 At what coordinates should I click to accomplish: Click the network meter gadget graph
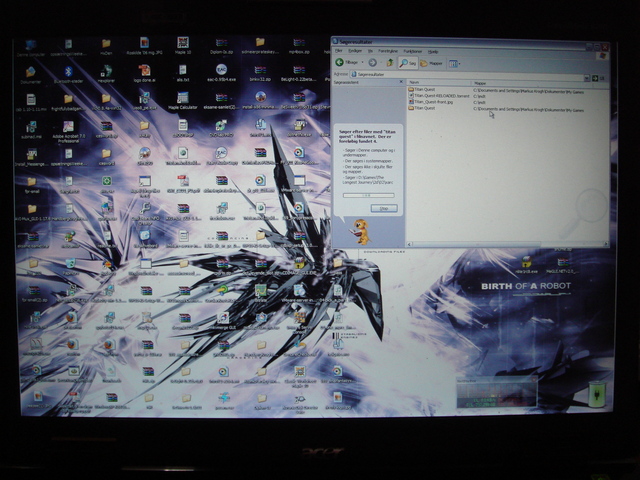pyautogui.click(x=496, y=394)
